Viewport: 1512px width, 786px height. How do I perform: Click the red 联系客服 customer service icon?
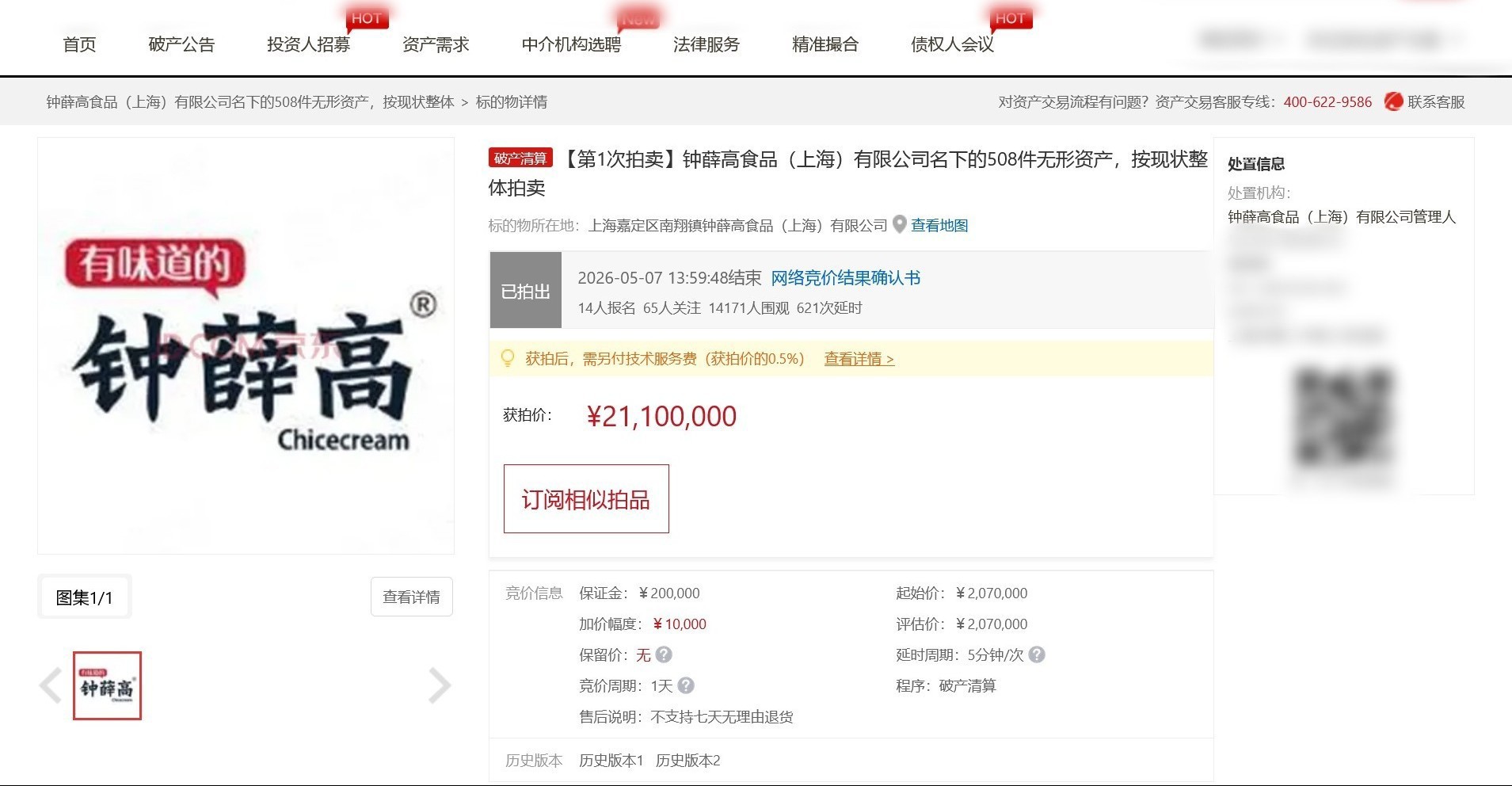[x=1393, y=101]
